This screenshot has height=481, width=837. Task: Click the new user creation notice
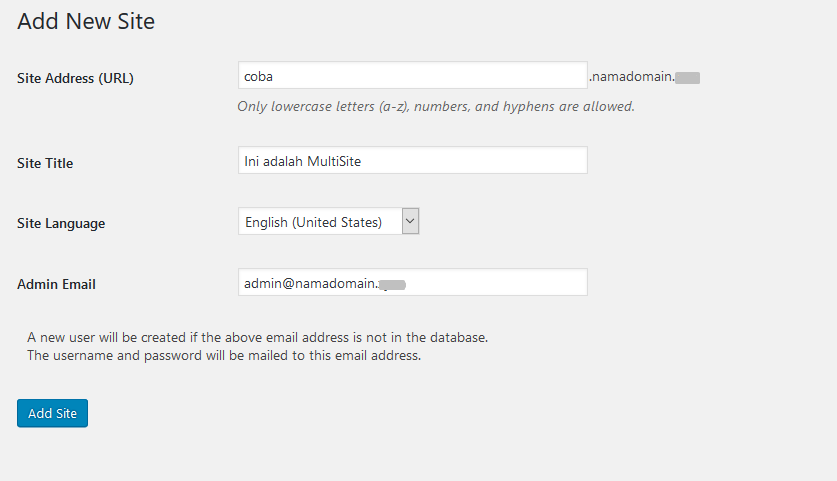pos(258,337)
